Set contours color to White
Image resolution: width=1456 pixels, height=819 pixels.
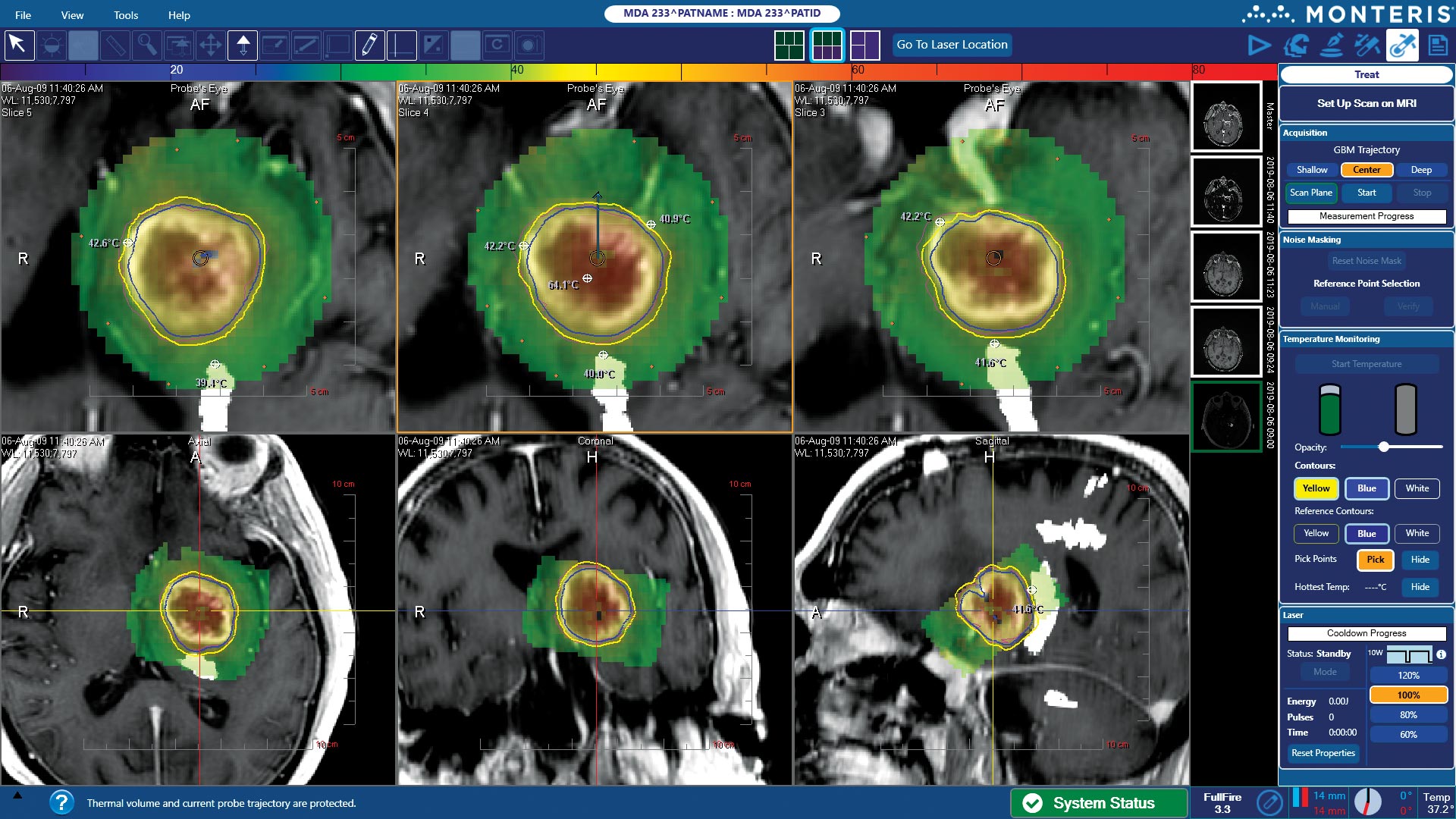point(1417,488)
